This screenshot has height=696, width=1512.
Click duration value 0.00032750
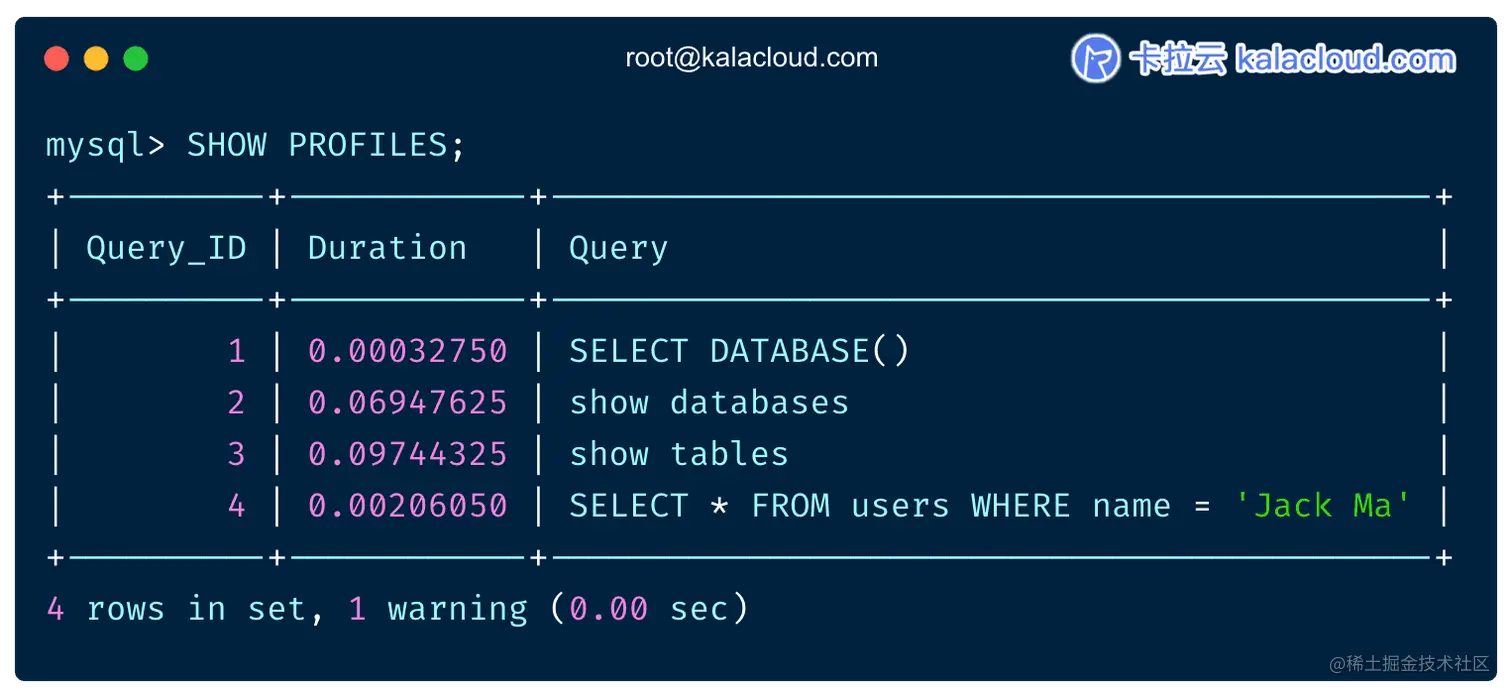pos(408,351)
